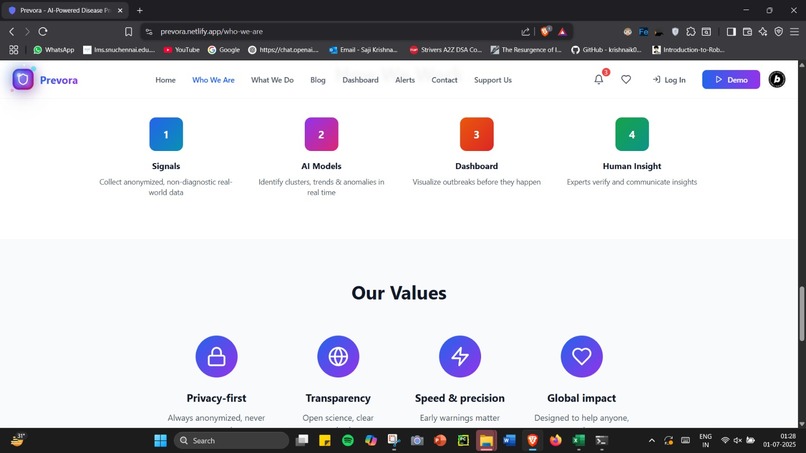
Task: Click the Speed & precision lightning icon
Action: (460, 356)
